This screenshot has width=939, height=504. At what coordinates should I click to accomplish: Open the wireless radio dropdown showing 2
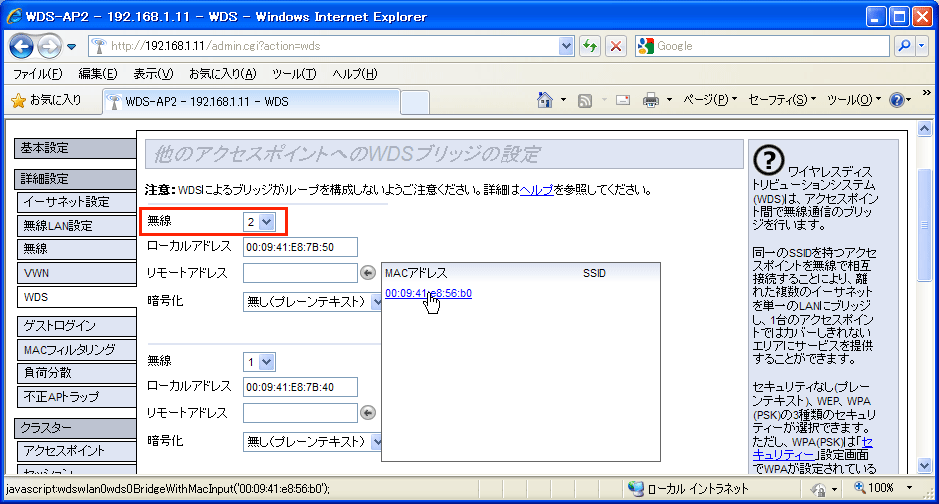(x=259, y=221)
